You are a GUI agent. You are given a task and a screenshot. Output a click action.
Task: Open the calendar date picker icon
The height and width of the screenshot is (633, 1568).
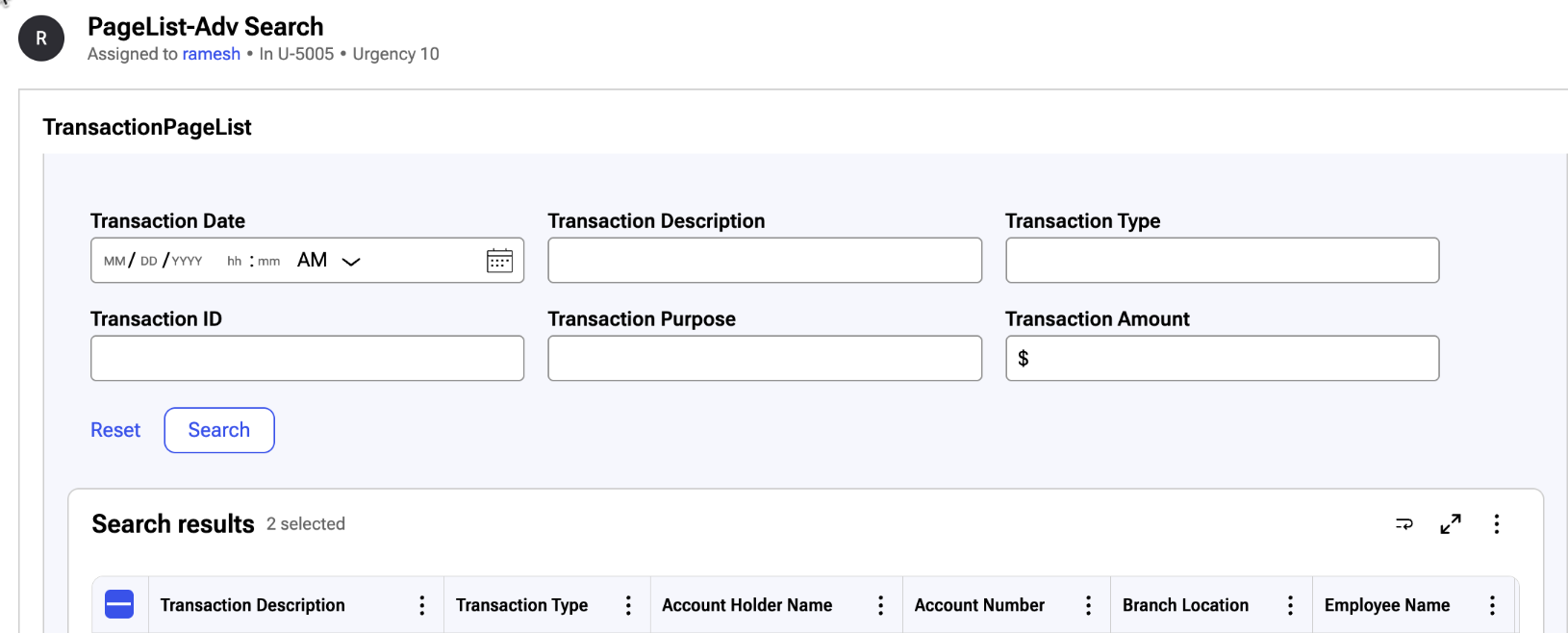pyautogui.click(x=499, y=260)
